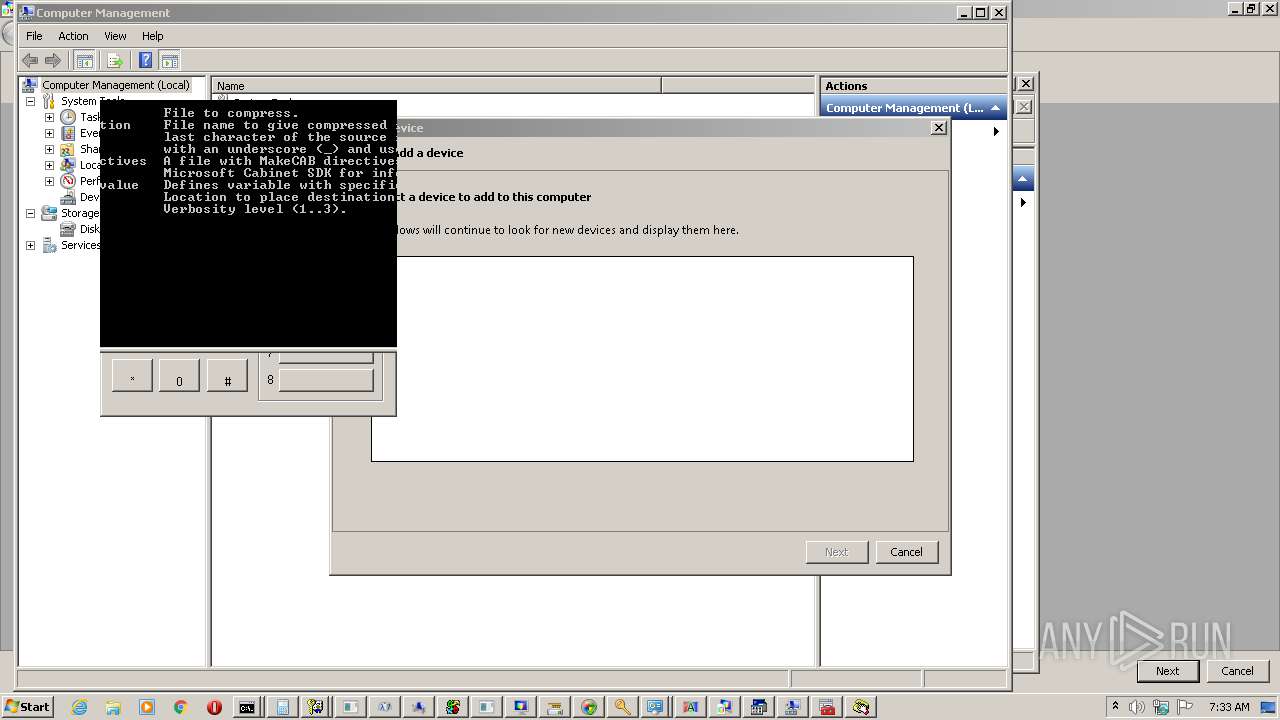Select the Local Users and Groups icon
Image resolution: width=1280 pixels, height=720 pixels.
[x=68, y=165]
